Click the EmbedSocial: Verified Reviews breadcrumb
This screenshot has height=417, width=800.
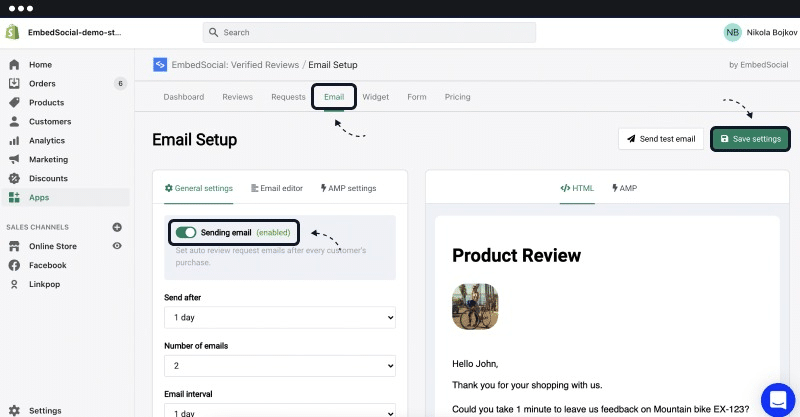[x=235, y=65]
